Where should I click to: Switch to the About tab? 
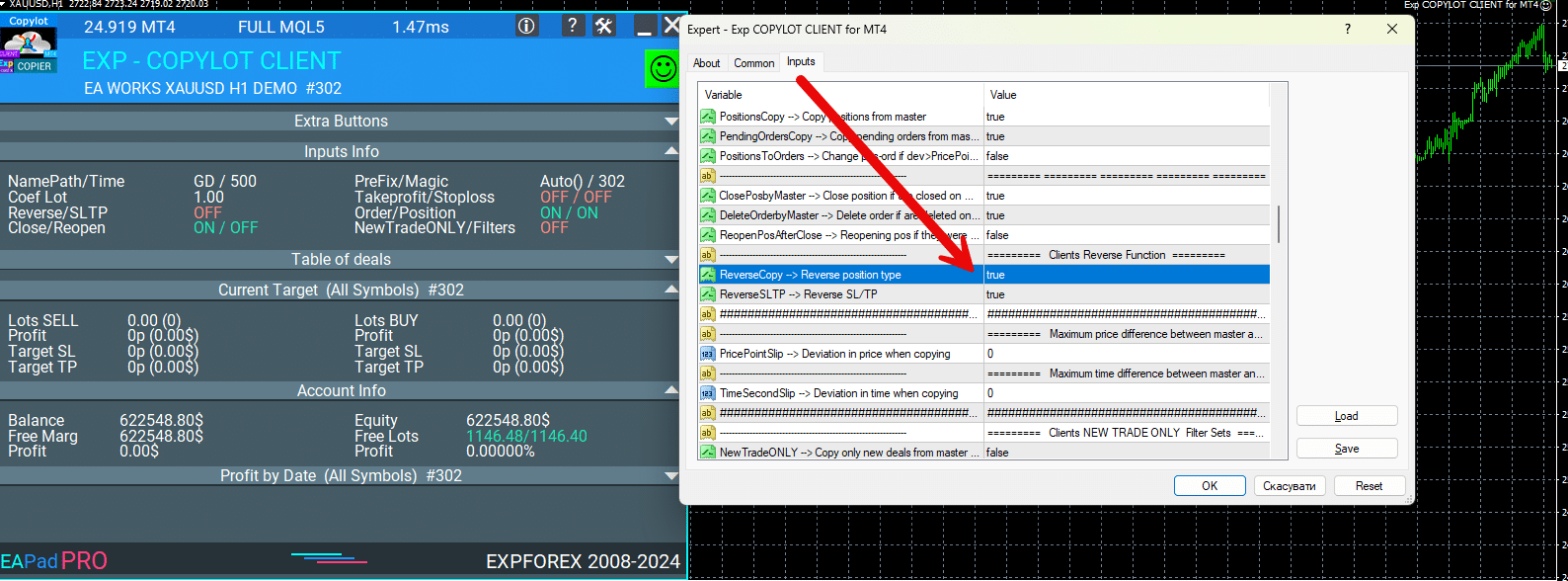pos(706,63)
